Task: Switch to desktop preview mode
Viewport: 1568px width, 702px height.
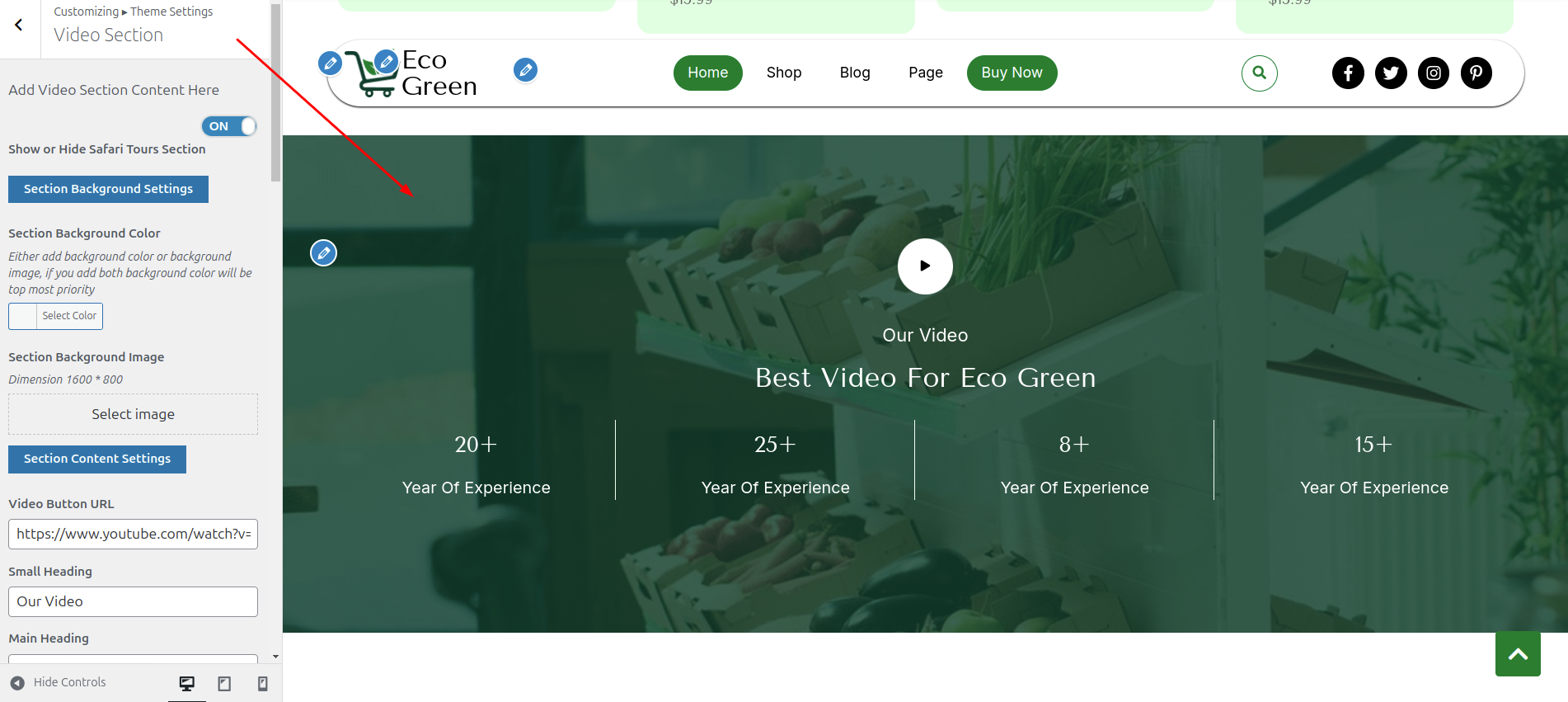Action: pos(187,684)
